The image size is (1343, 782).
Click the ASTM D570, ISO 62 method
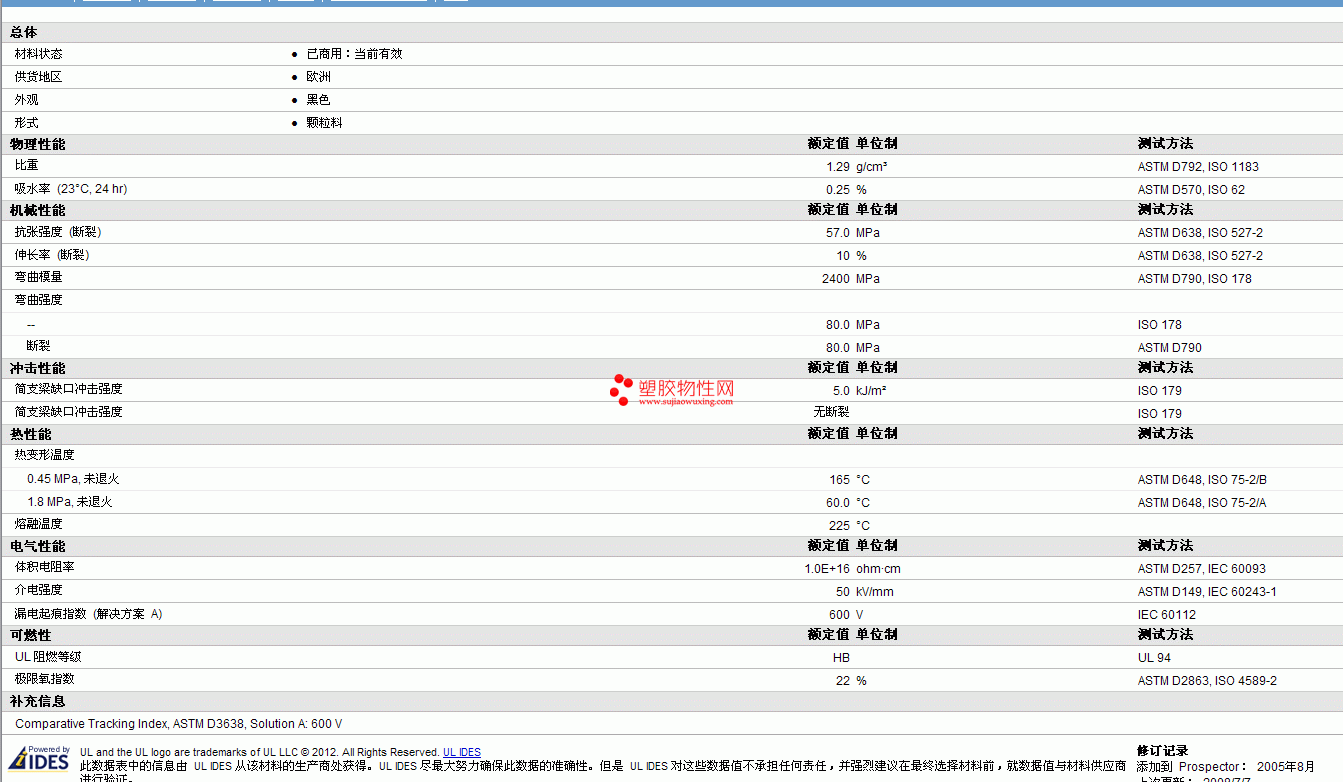pos(1191,190)
